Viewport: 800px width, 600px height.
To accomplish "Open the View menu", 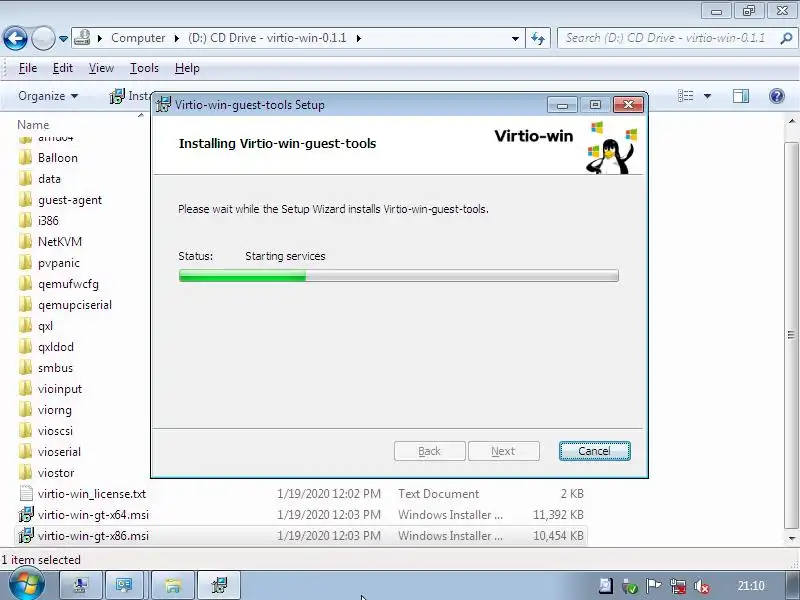I will (x=101, y=68).
